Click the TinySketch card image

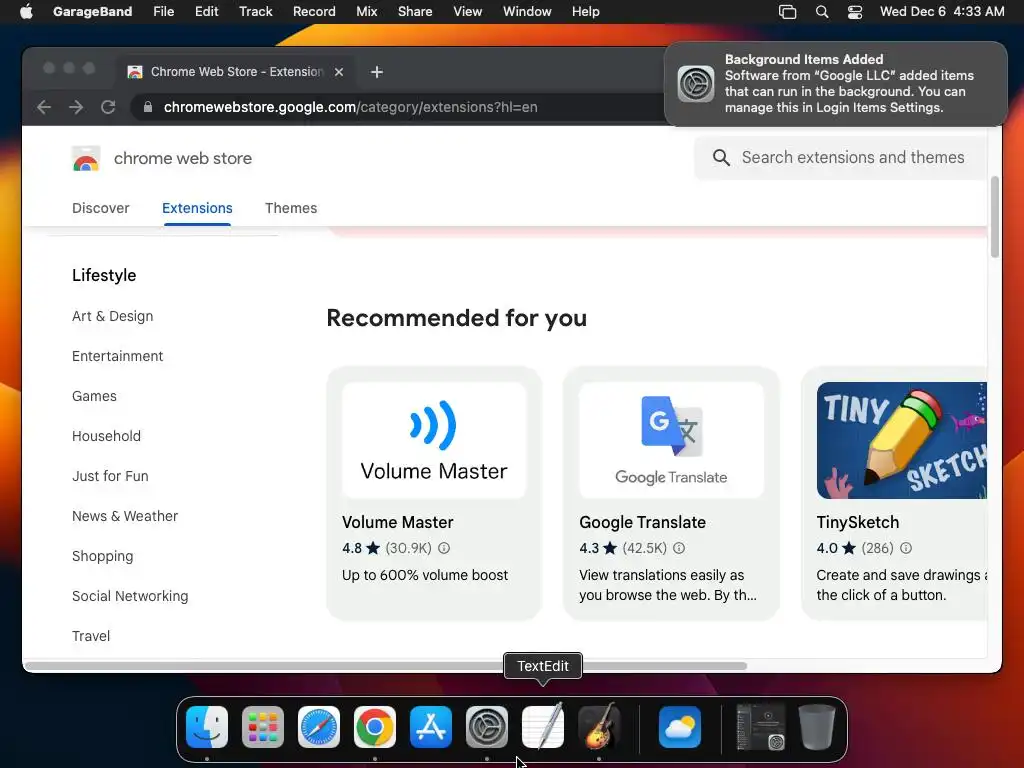[901, 440]
